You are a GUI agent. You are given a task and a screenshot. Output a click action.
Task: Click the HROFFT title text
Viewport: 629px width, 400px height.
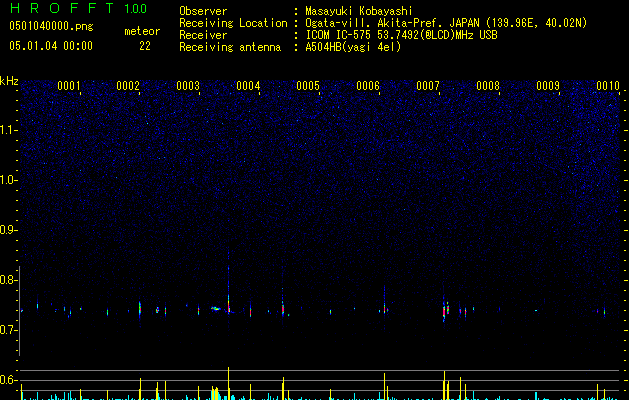point(62,8)
